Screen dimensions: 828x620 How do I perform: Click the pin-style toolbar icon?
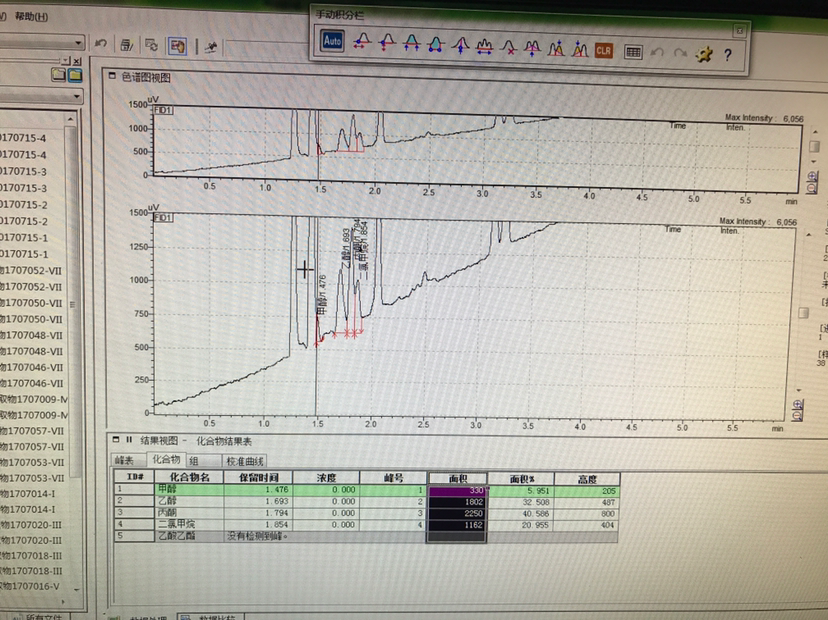(211, 48)
